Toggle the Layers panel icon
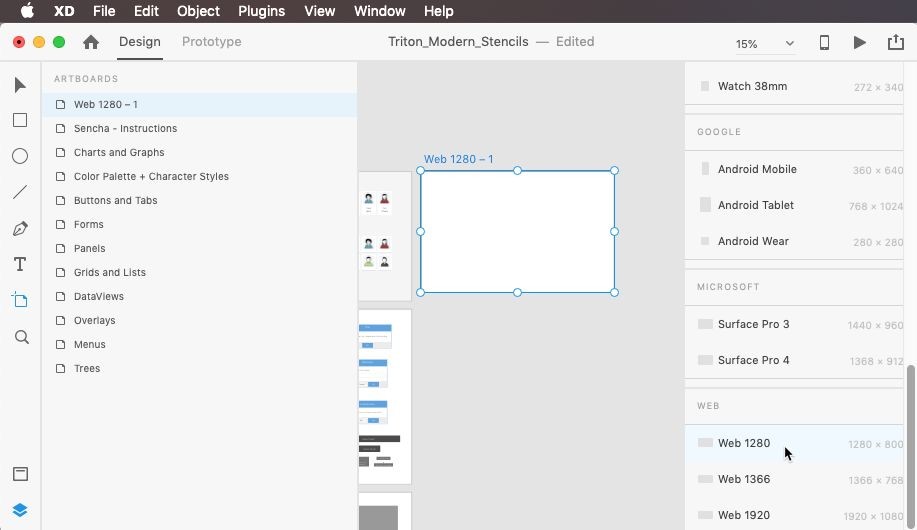The height and width of the screenshot is (530, 917). pyautogui.click(x=20, y=510)
